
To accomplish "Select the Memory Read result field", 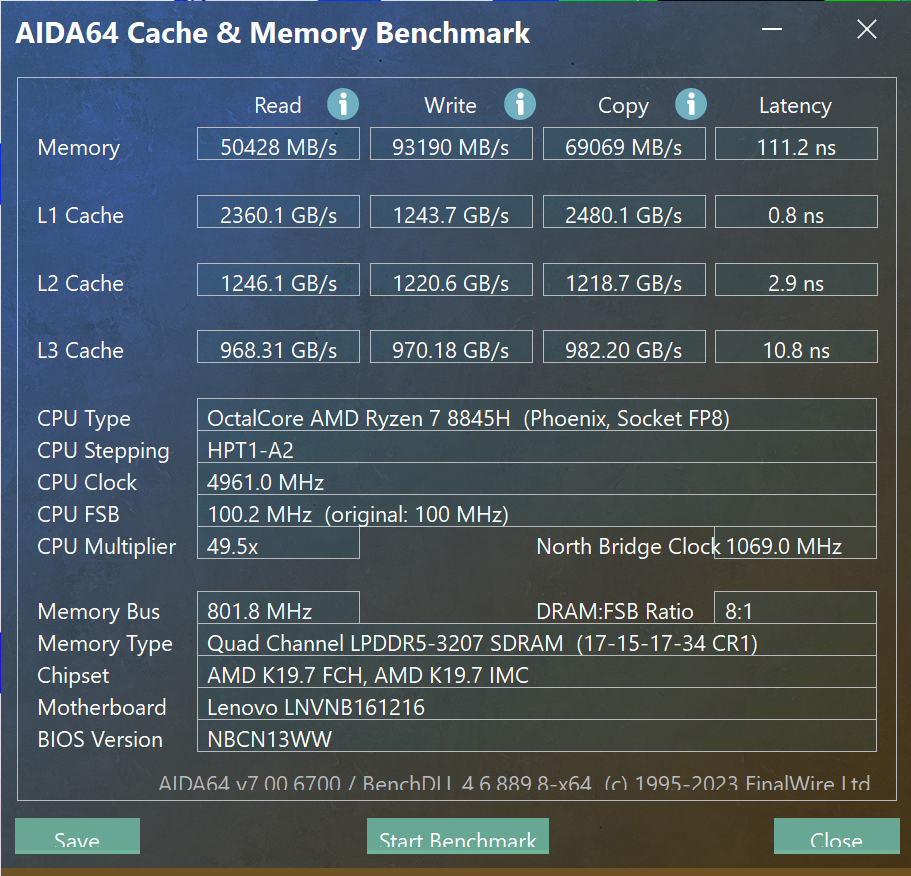I will [x=278, y=147].
